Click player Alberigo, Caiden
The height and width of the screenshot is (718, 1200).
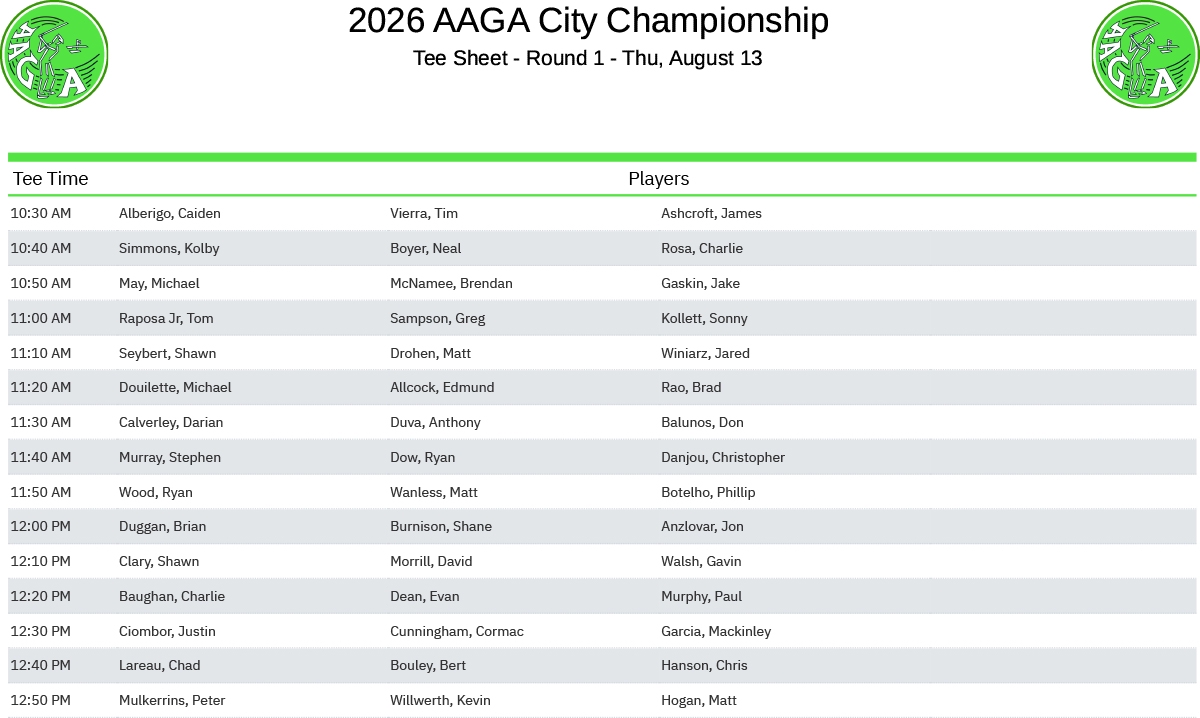[x=170, y=213]
